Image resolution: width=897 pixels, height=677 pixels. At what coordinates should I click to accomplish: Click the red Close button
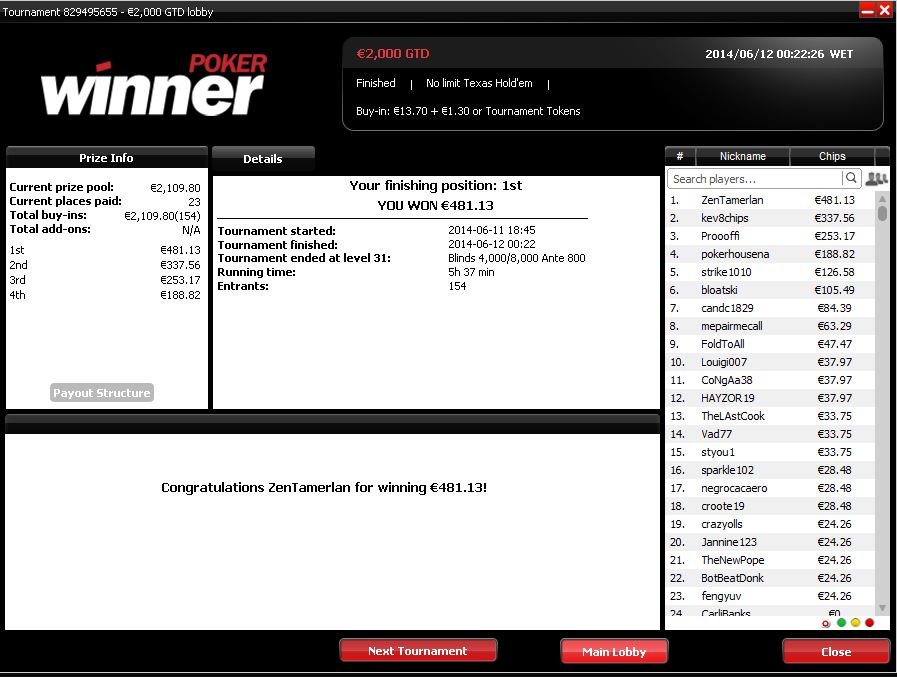point(836,651)
